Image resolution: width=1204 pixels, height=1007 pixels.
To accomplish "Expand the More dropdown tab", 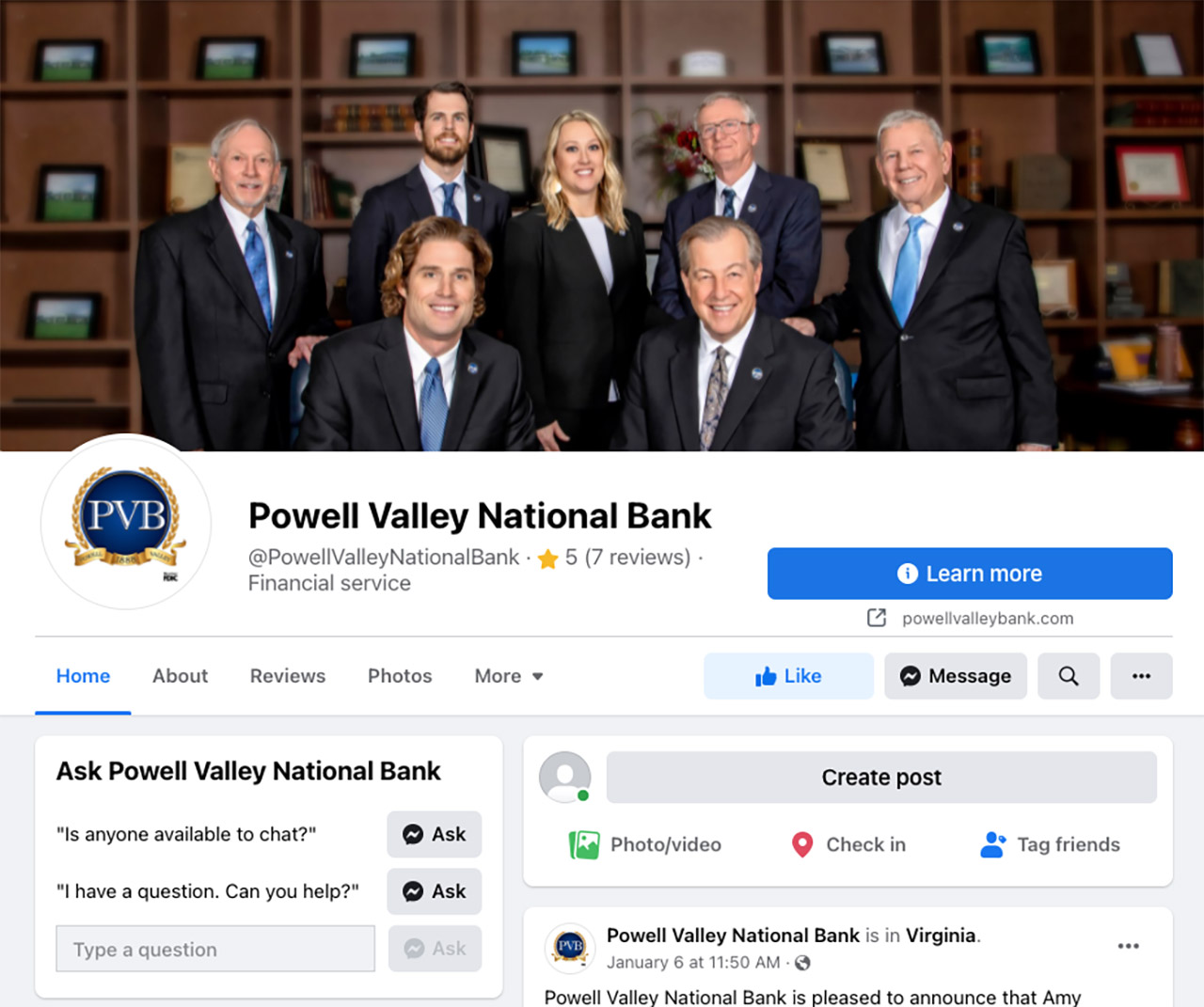I will point(509,676).
